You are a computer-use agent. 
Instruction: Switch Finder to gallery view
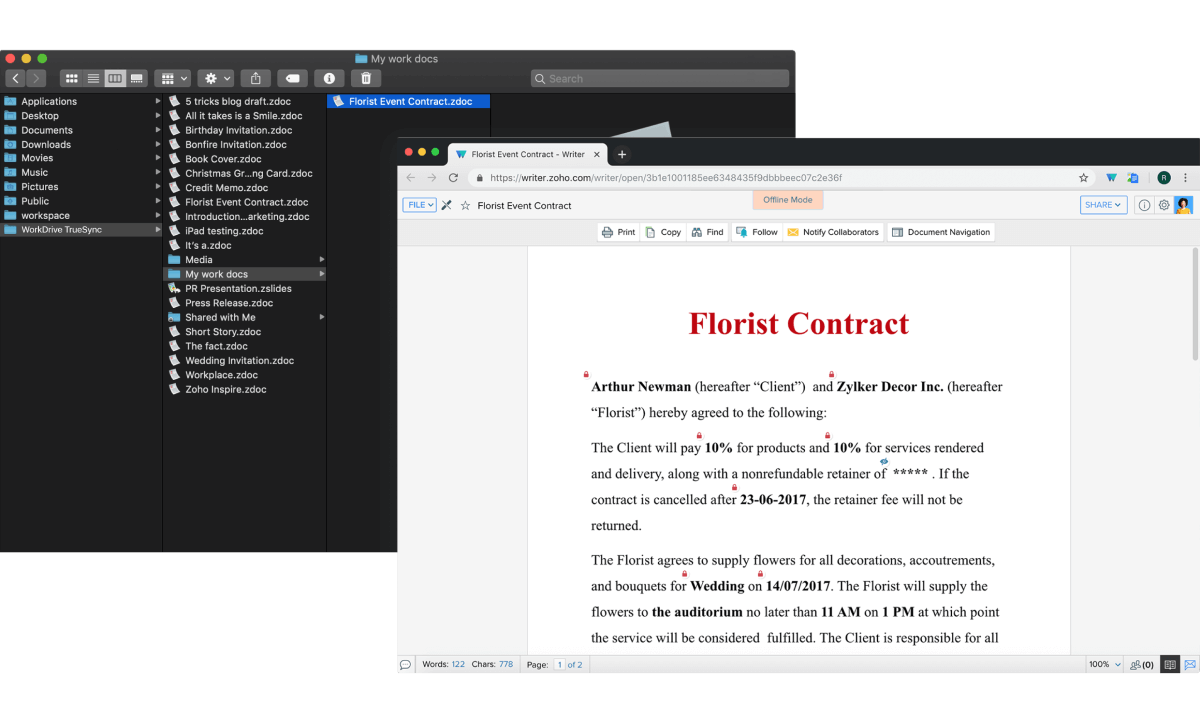tap(137, 78)
